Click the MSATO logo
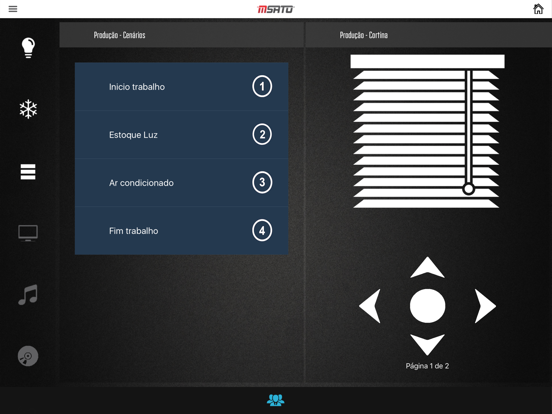The image size is (552, 414). 276,9
